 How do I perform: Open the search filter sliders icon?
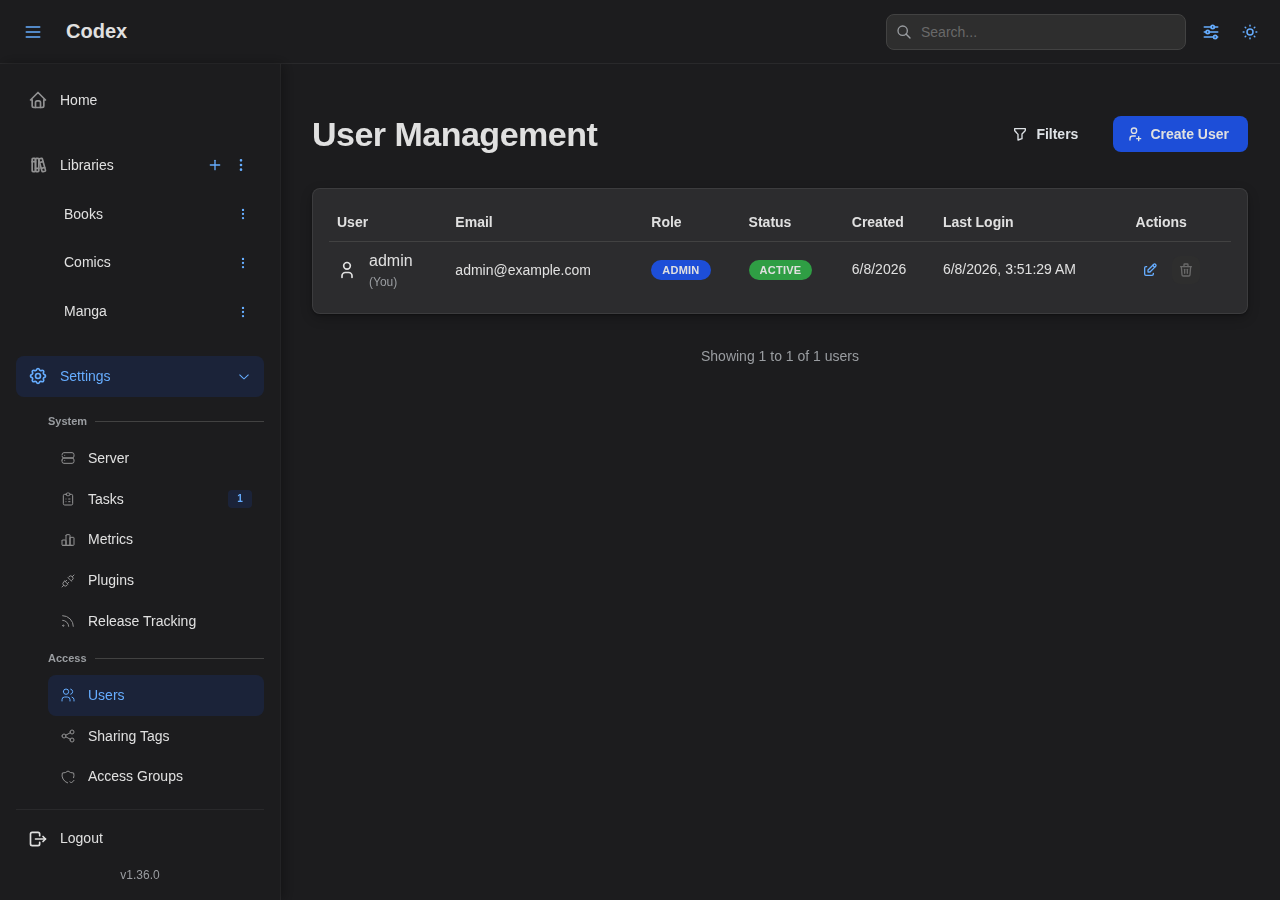(x=1211, y=32)
